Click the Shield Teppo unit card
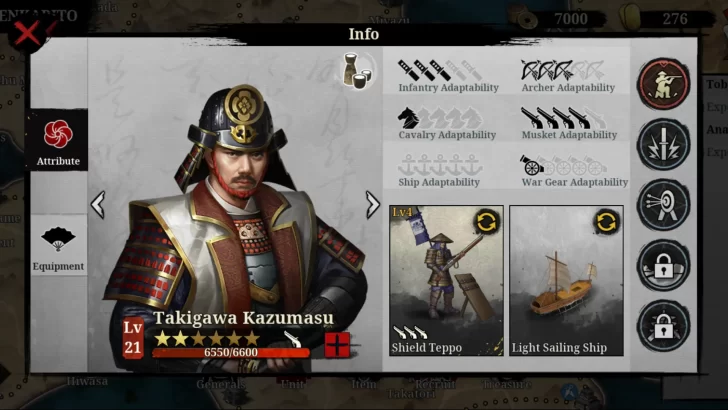 click(x=446, y=281)
